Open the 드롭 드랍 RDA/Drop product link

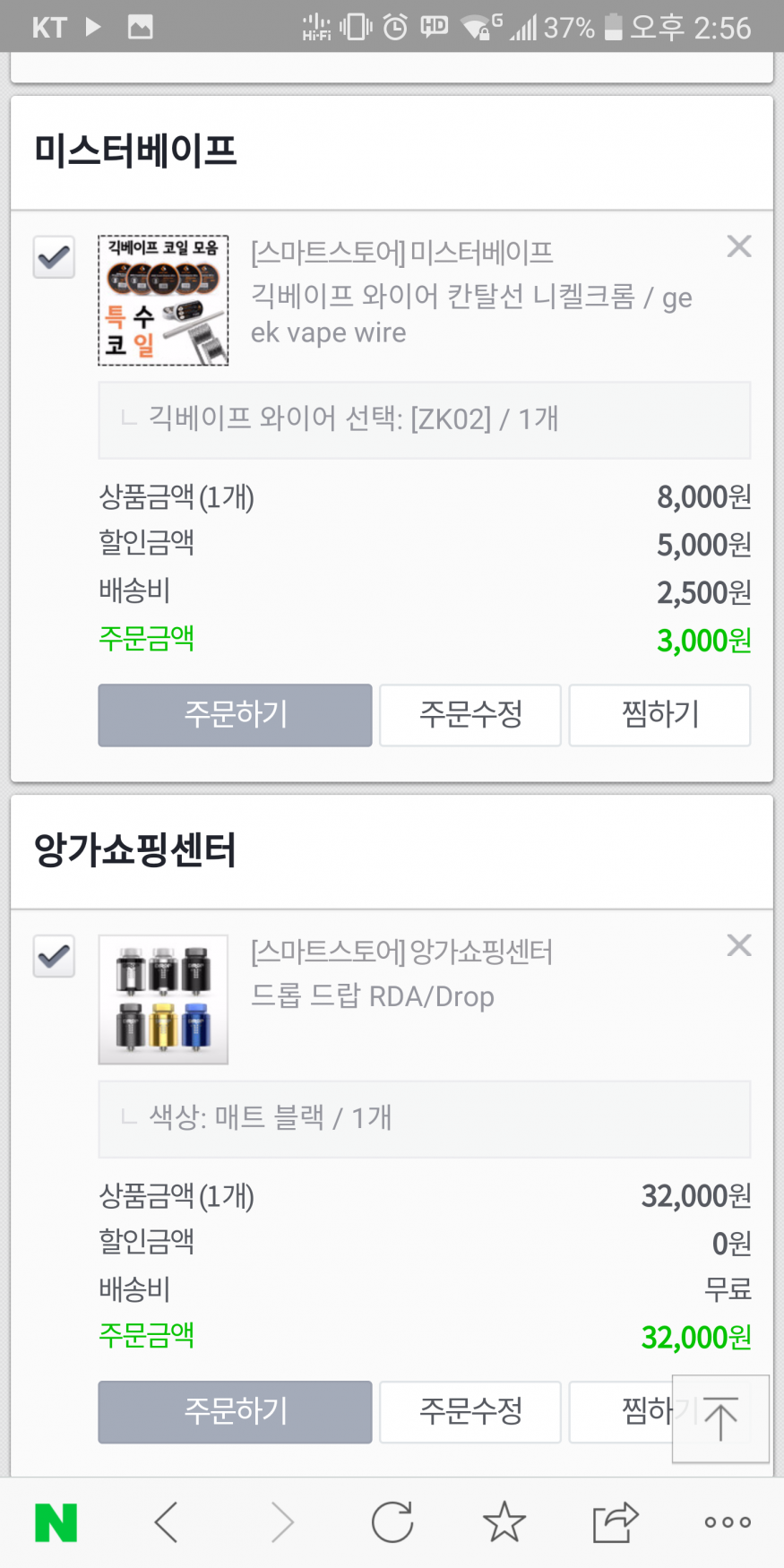click(373, 996)
